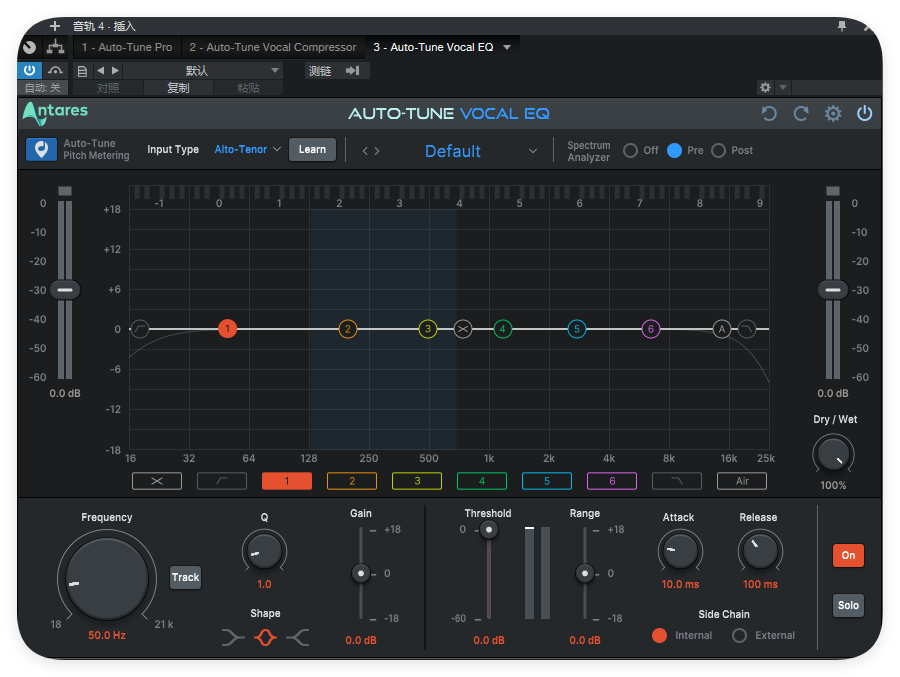Image resolution: width=900 pixels, height=677 pixels.
Task: Set Spectrum Analyzer to Pre
Action: 674,150
